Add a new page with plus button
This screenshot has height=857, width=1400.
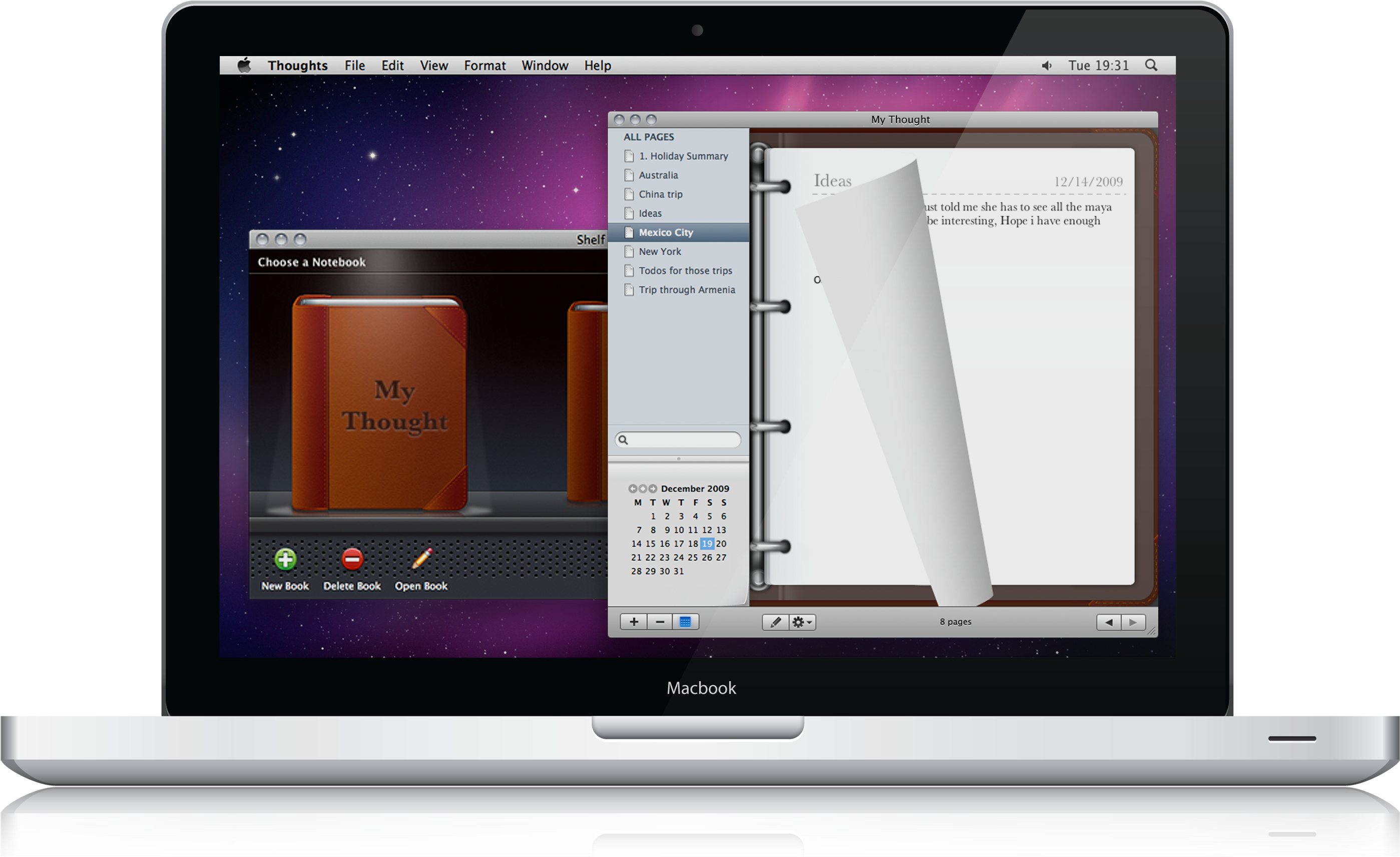coord(634,622)
